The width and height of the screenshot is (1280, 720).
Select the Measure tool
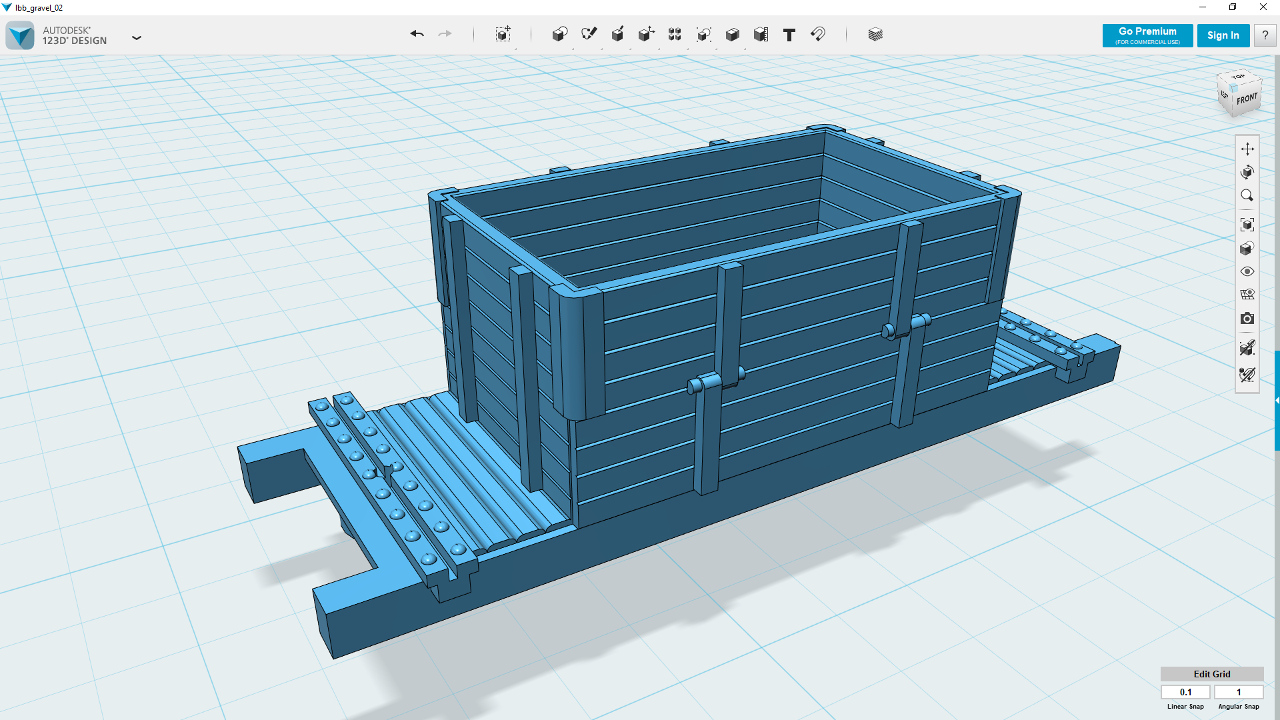coord(761,34)
